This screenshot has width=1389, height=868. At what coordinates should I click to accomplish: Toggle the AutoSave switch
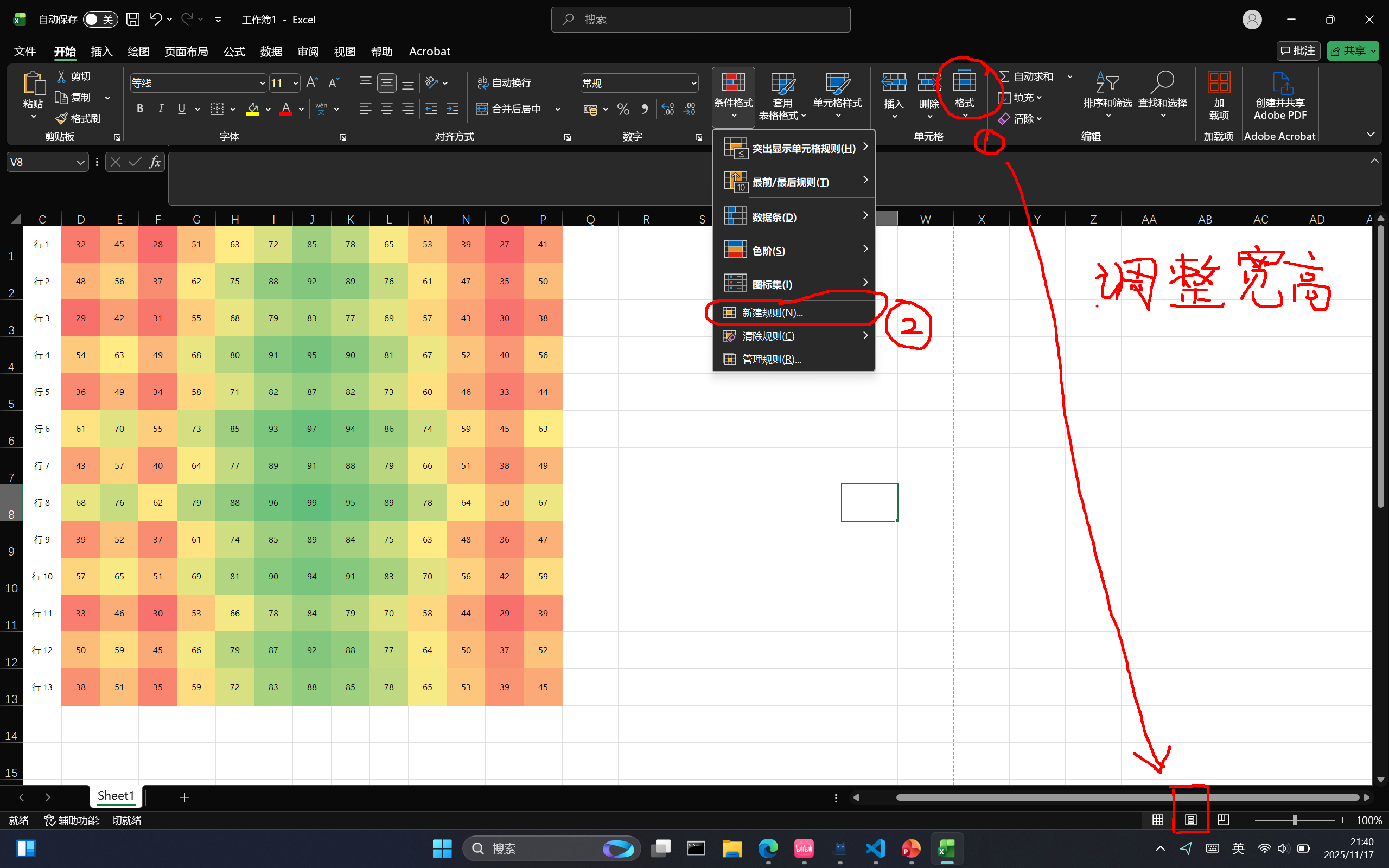tap(100, 20)
